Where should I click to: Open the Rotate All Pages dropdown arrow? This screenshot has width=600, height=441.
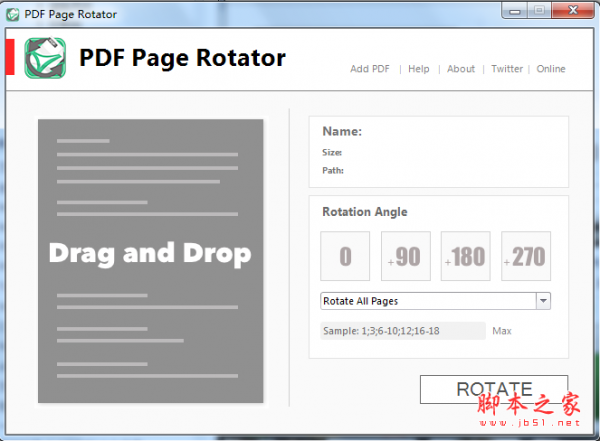543,301
